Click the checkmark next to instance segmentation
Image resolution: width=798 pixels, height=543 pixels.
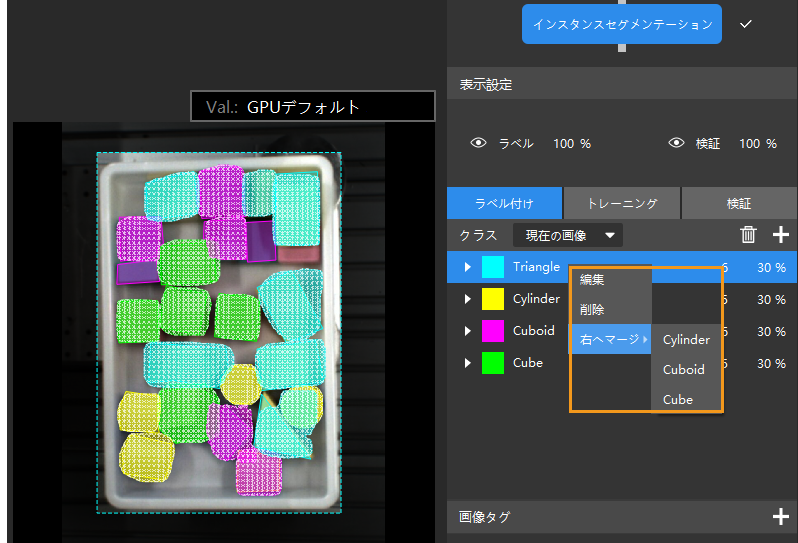(x=746, y=24)
